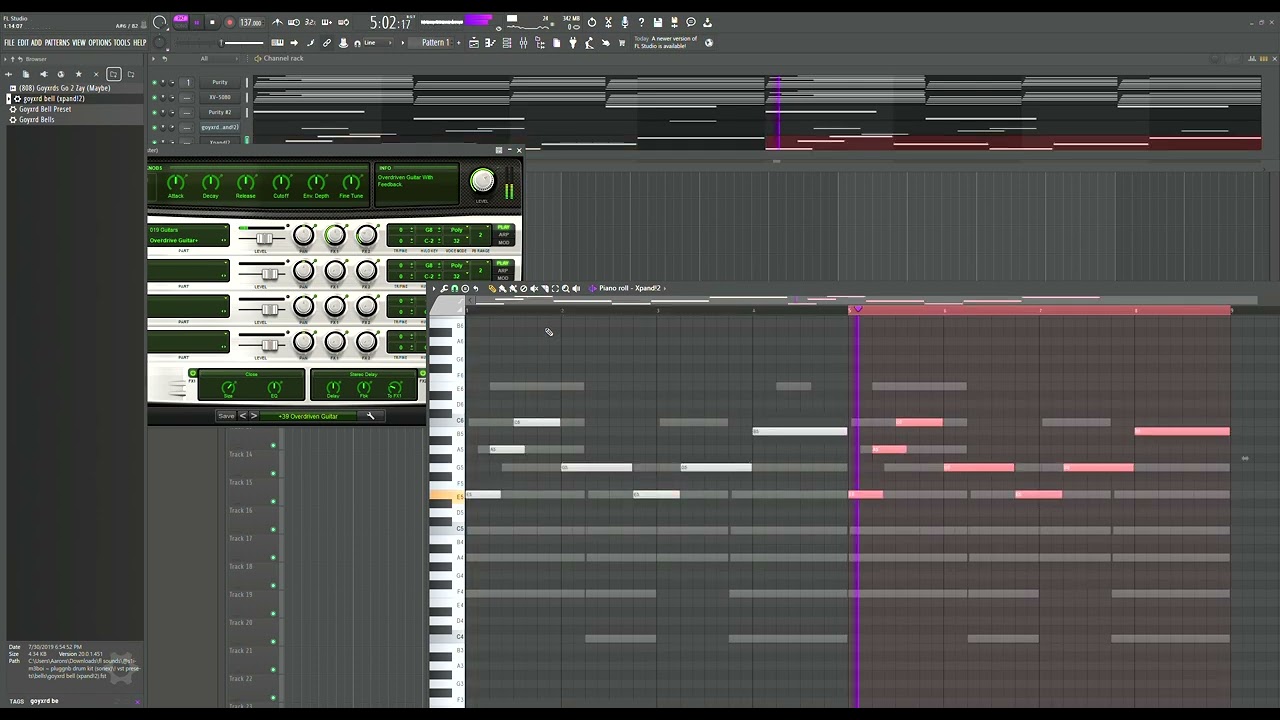Toggle MOD mode on first part

pos(503,242)
